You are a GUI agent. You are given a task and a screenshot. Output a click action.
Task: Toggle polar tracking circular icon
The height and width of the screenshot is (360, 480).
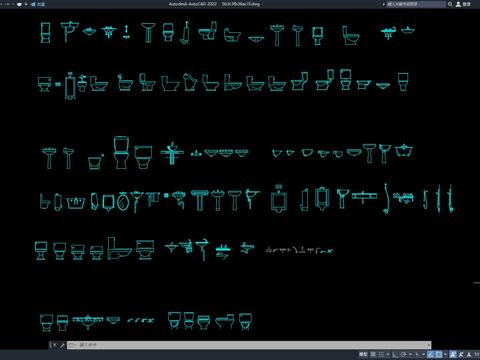(403, 354)
